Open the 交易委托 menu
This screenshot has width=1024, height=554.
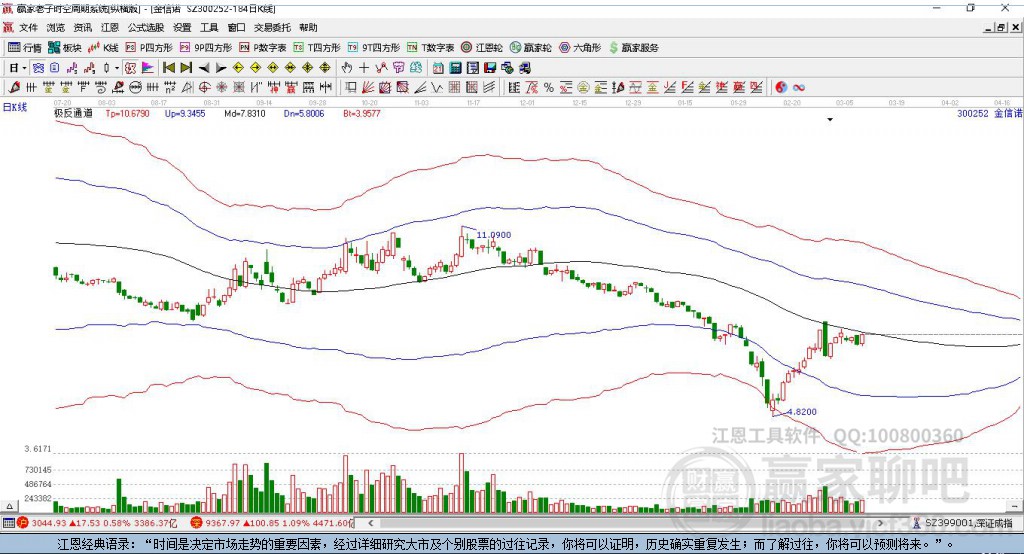tap(272, 27)
